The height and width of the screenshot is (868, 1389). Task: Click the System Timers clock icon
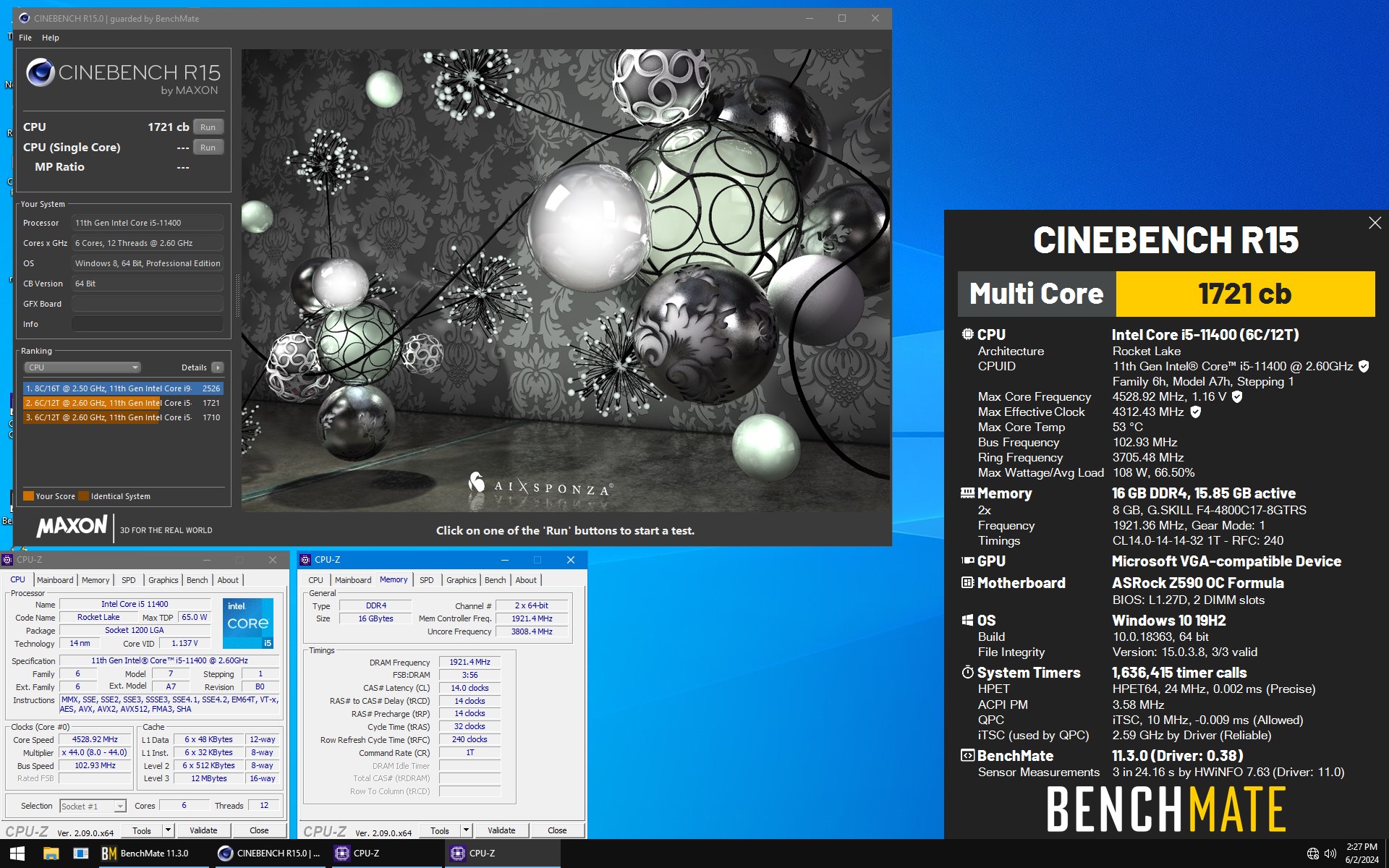click(x=967, y=672)
